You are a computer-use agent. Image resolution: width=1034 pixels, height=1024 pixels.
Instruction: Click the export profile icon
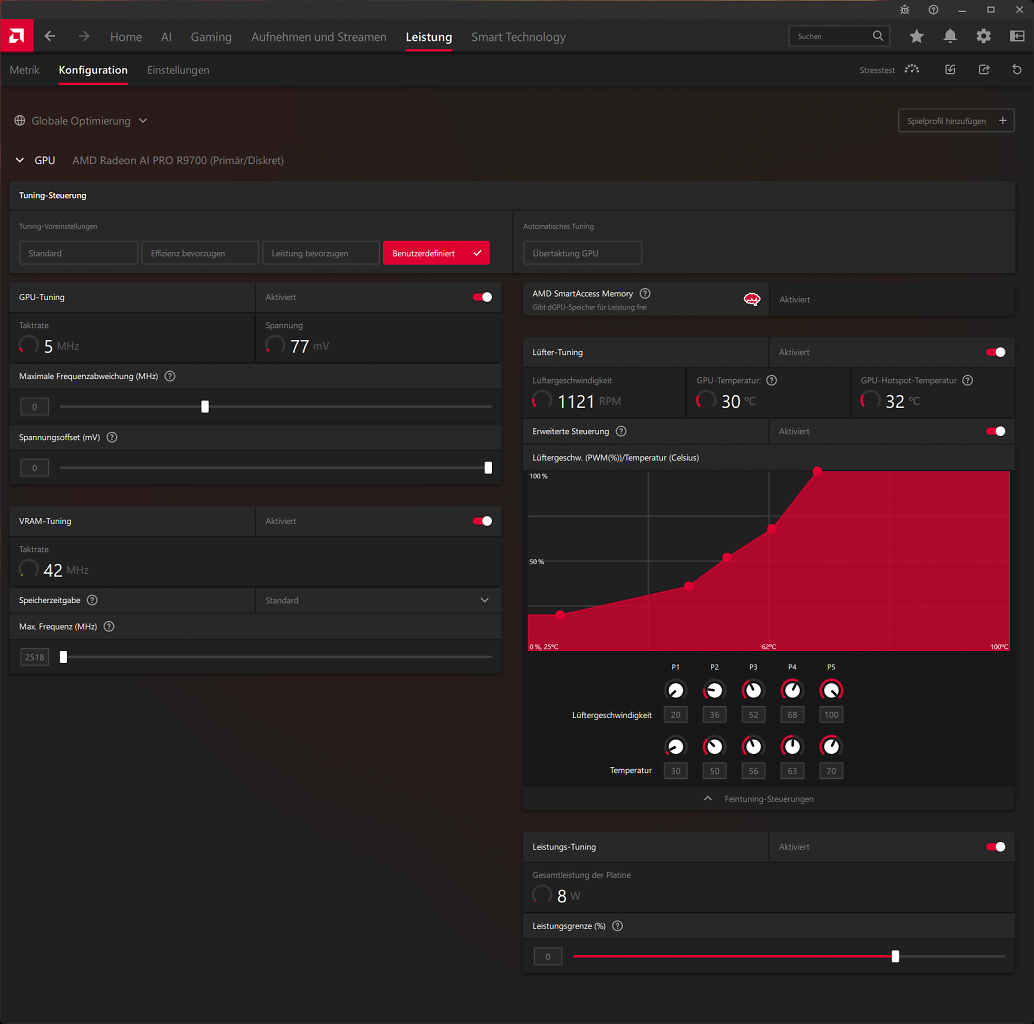[984, 69]
